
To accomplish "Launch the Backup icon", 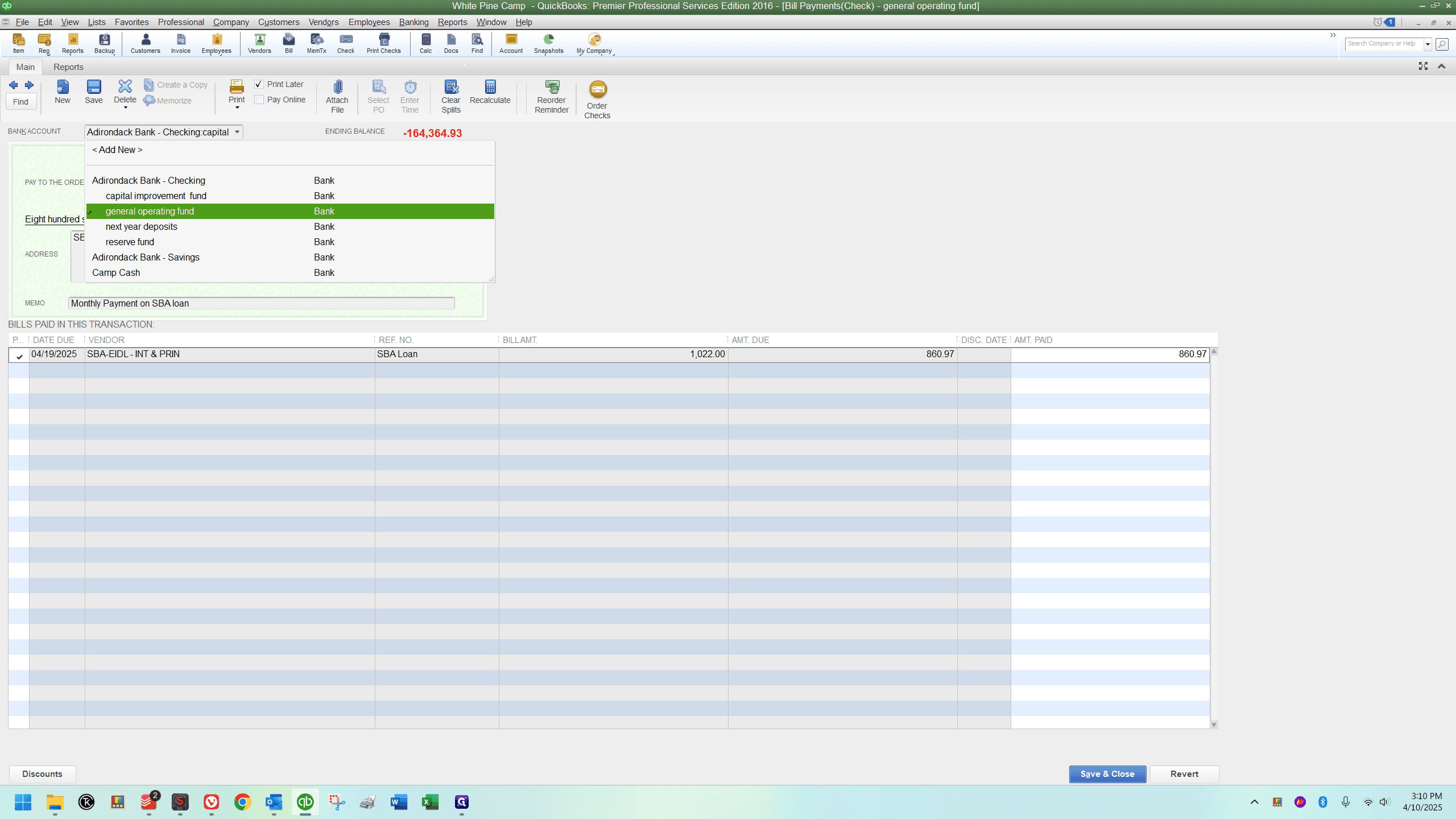I will pos(105,43).
